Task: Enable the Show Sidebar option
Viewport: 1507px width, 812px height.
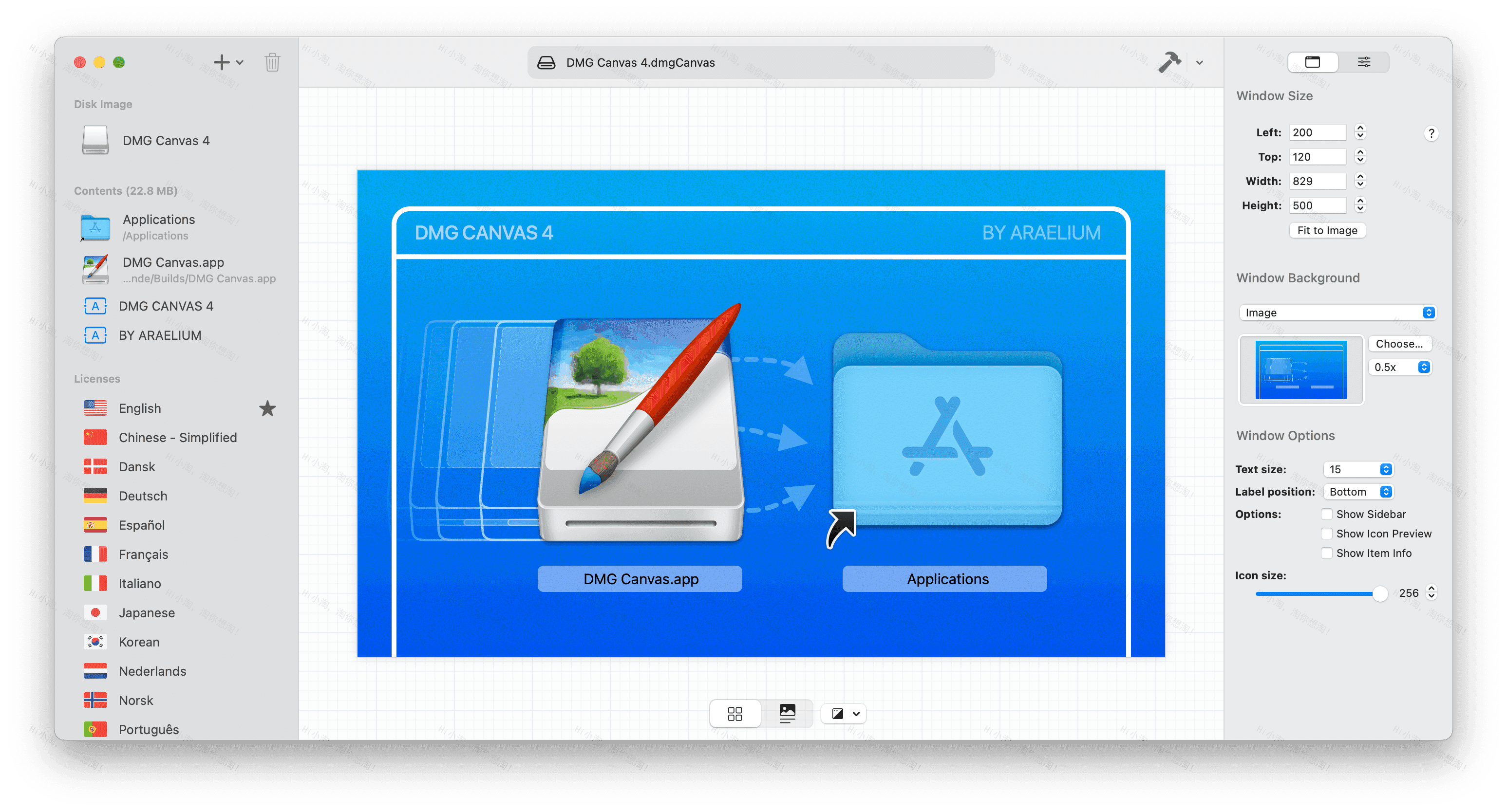Action: click(x=1326, y=514)
